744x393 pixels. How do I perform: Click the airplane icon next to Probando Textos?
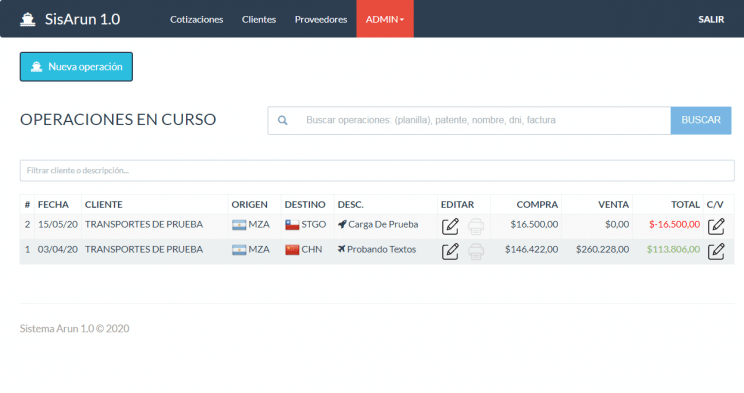342,249
